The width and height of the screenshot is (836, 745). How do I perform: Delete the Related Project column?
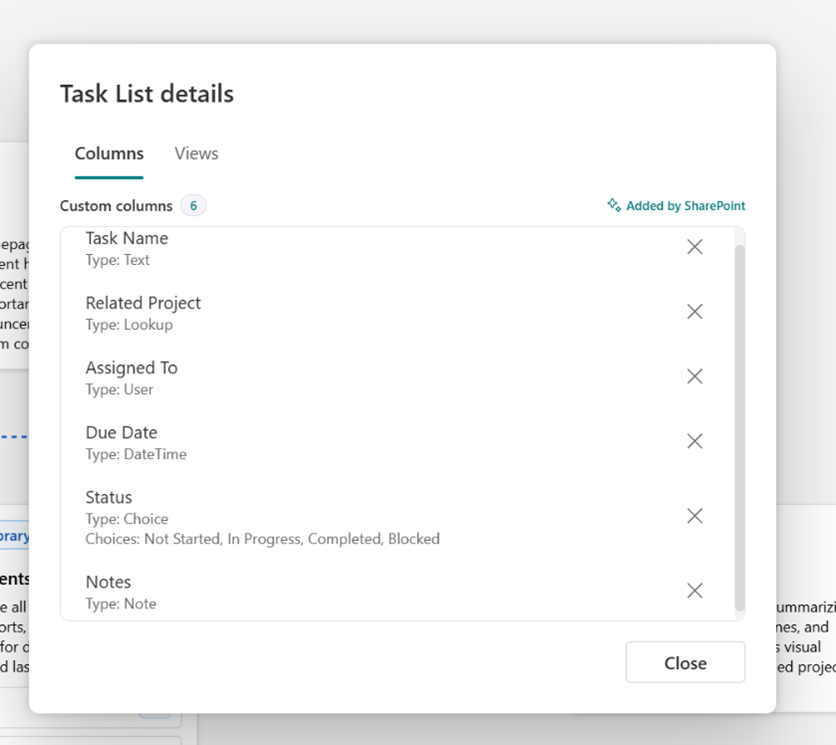tap(695, 311)
